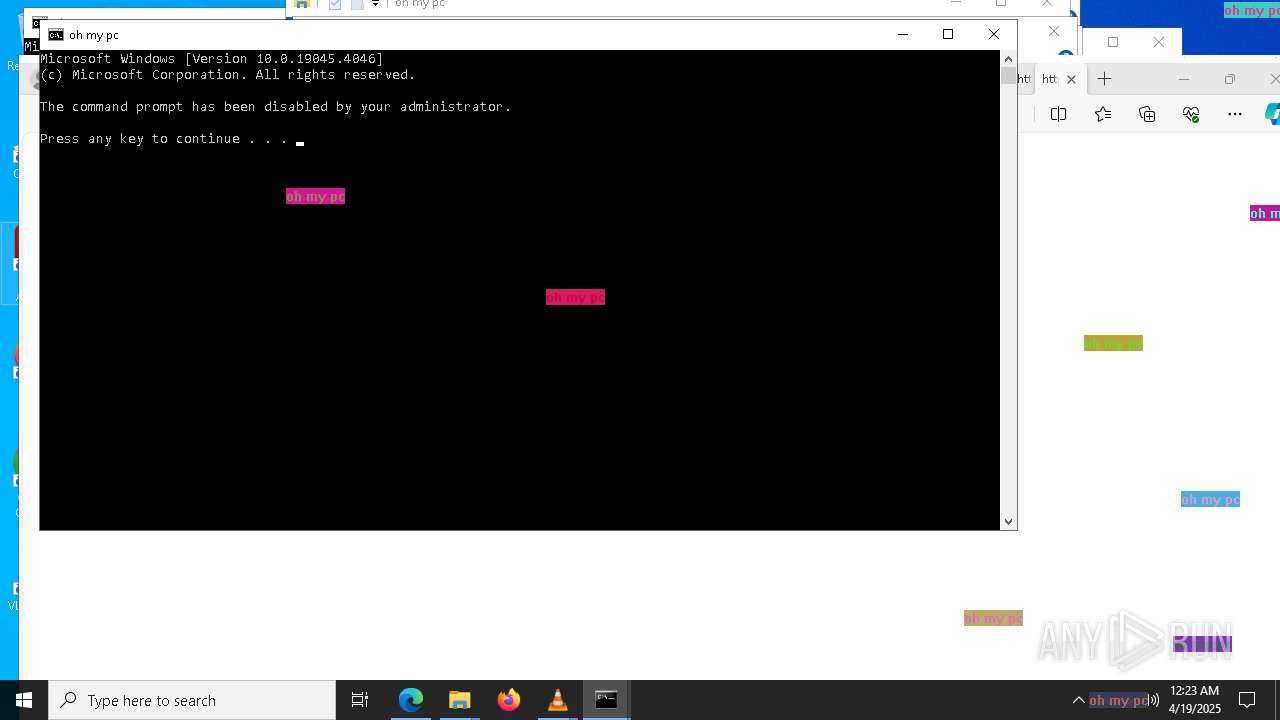Click the 'oh my pc' command prompt title text
This screenshot has height=720, width=1280.
click(x=94, y=35)
